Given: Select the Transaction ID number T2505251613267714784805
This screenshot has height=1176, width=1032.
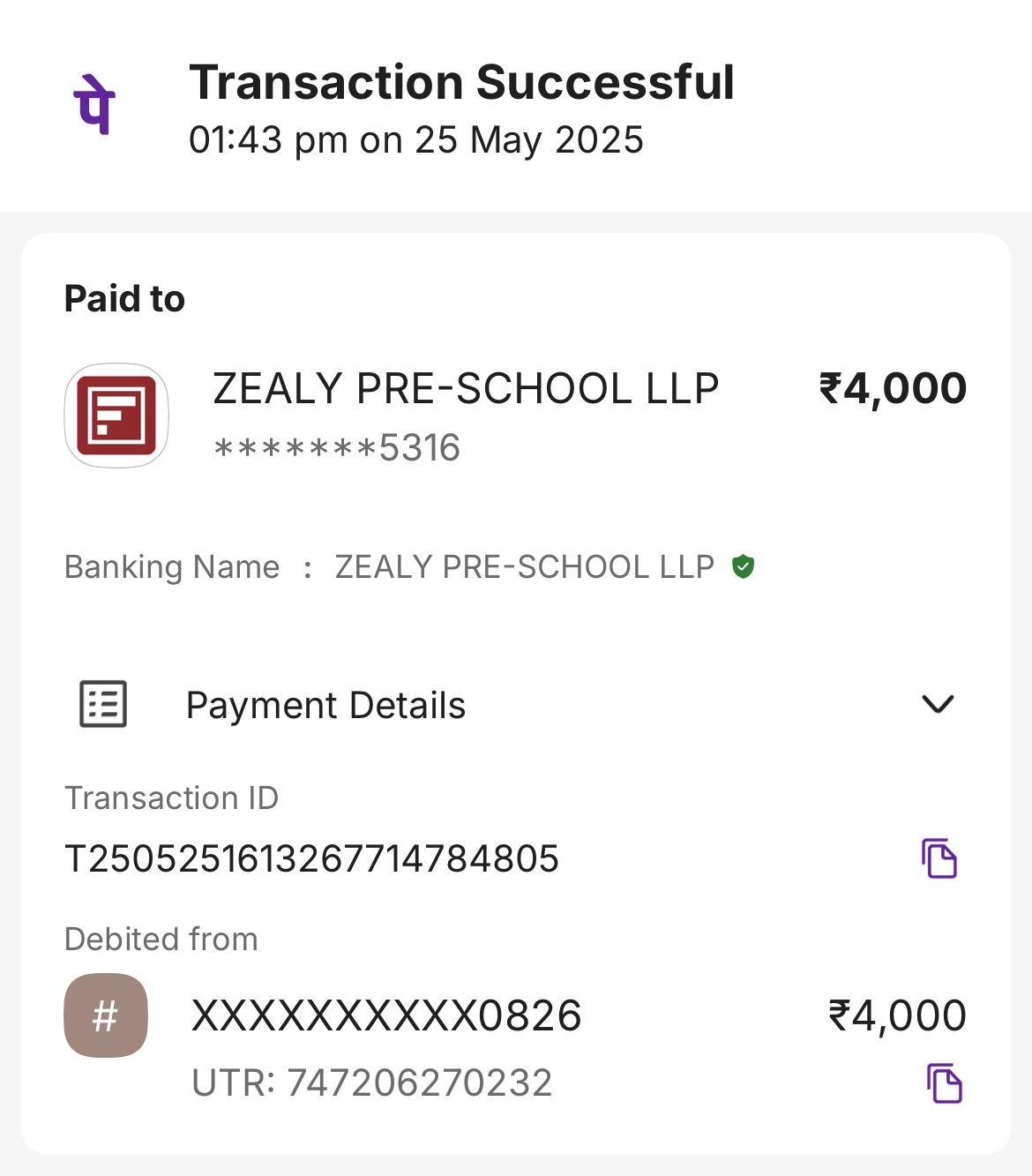Looking at the screenshot, I should pos(311,858).
